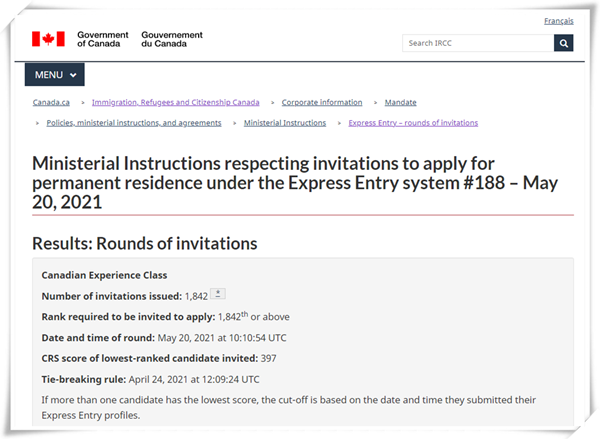Click the CRS score value 397

(x=269, y=358)
